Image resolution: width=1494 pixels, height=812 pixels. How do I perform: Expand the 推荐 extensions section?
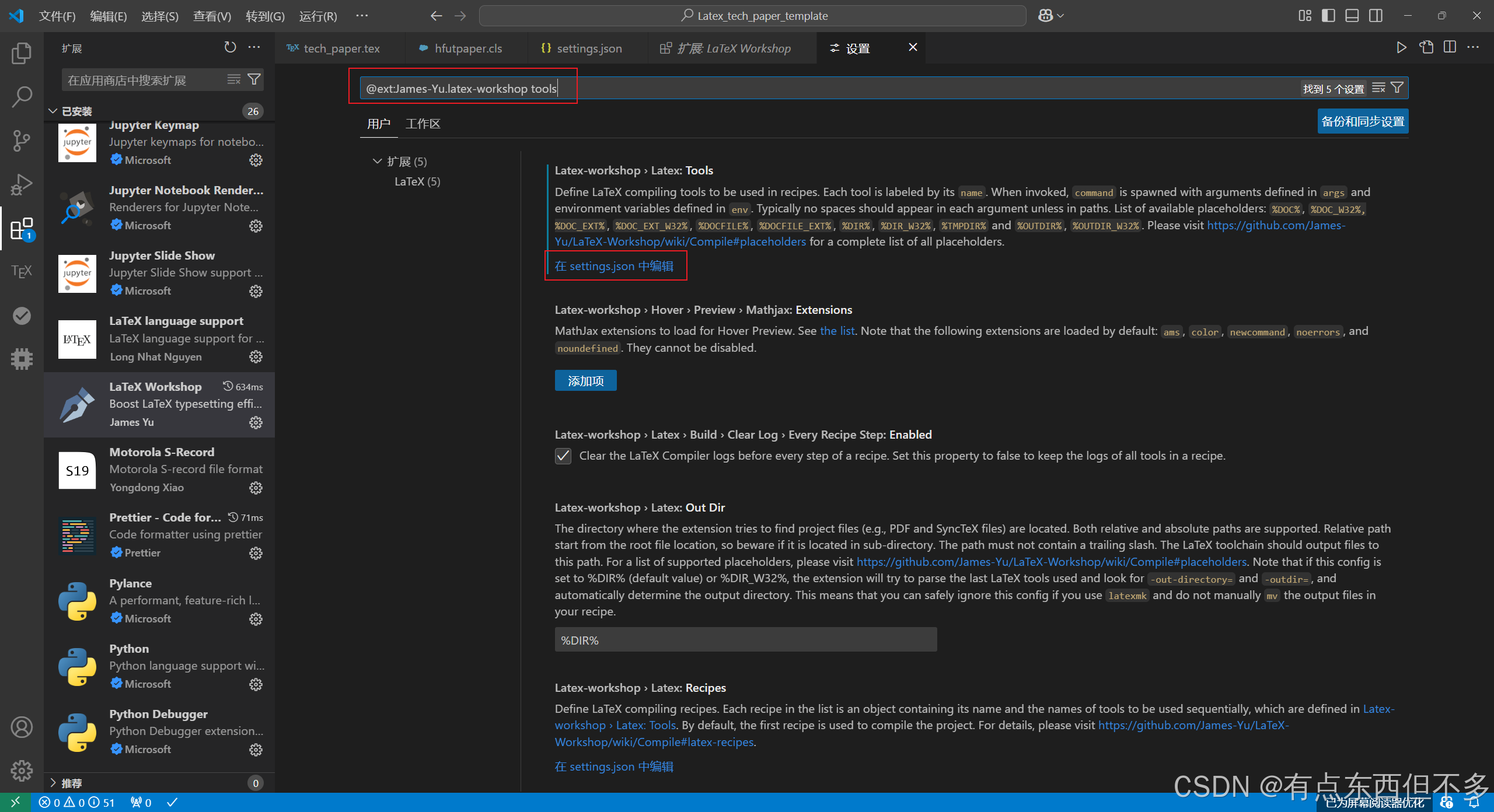(53, 783)
